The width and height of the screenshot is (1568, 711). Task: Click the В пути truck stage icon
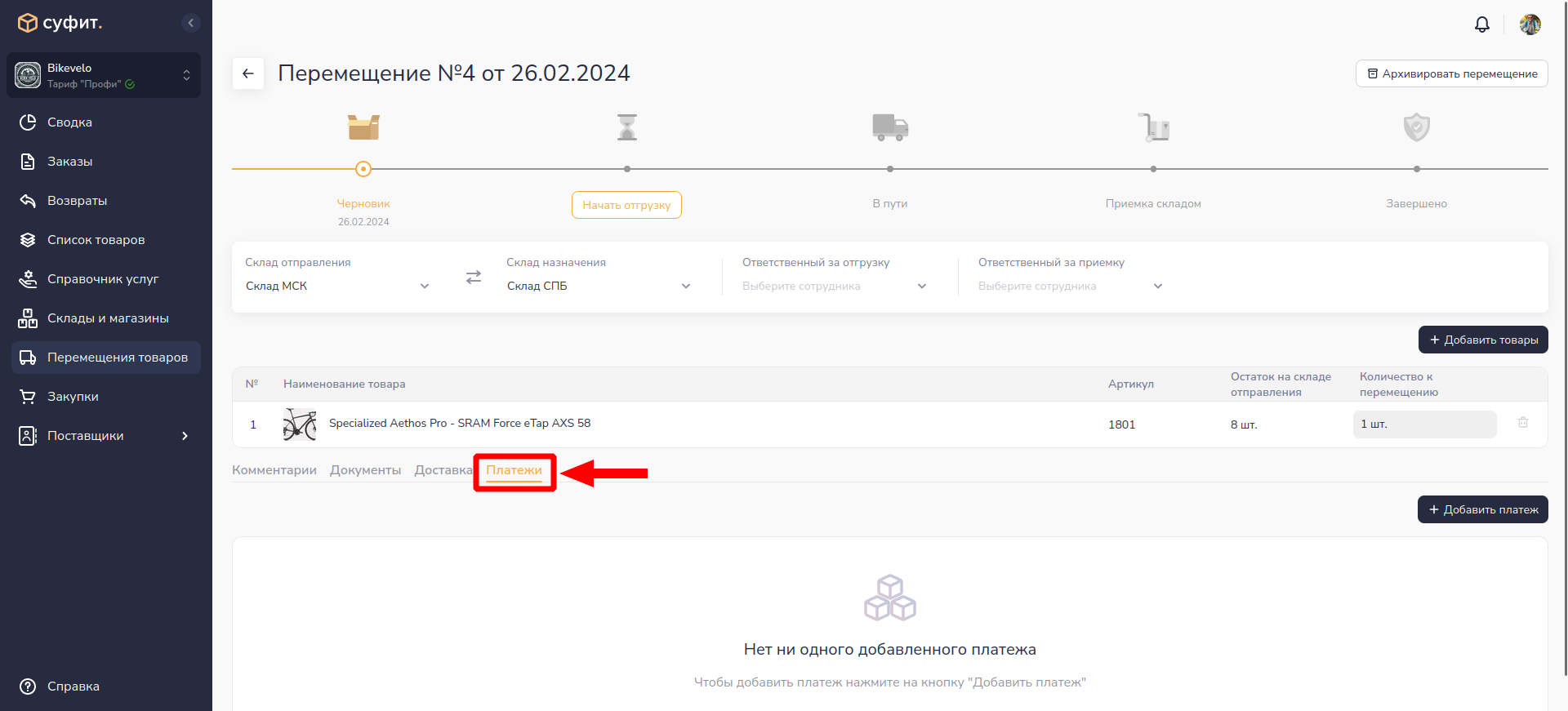(x=890, y=127)
